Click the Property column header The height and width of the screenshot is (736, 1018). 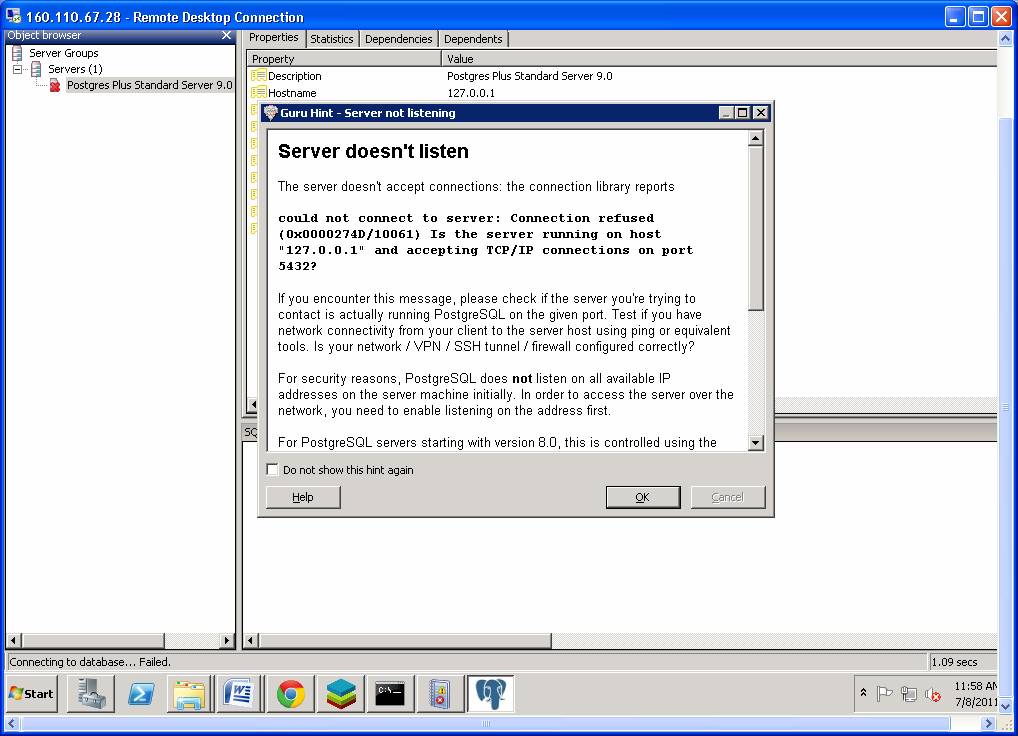tap(343, 58)
